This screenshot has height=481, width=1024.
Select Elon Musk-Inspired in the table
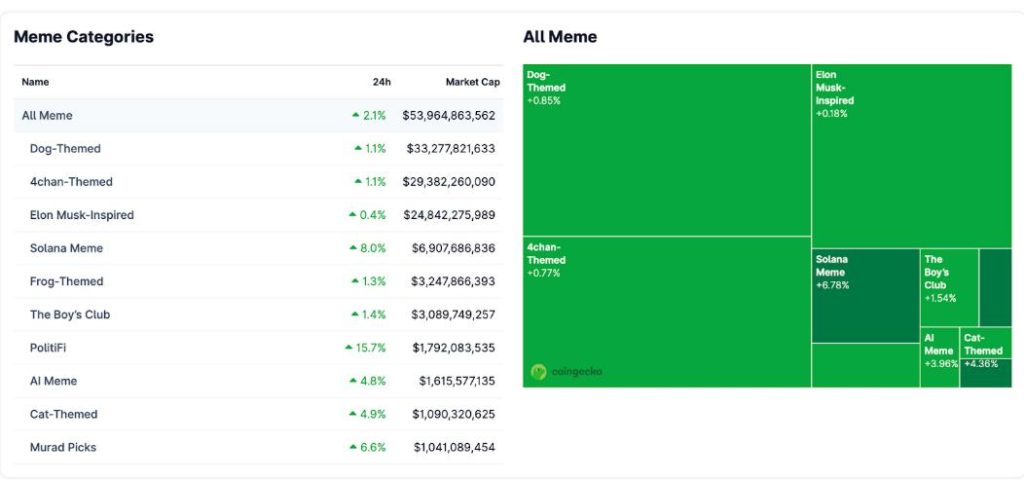(81, 215)
